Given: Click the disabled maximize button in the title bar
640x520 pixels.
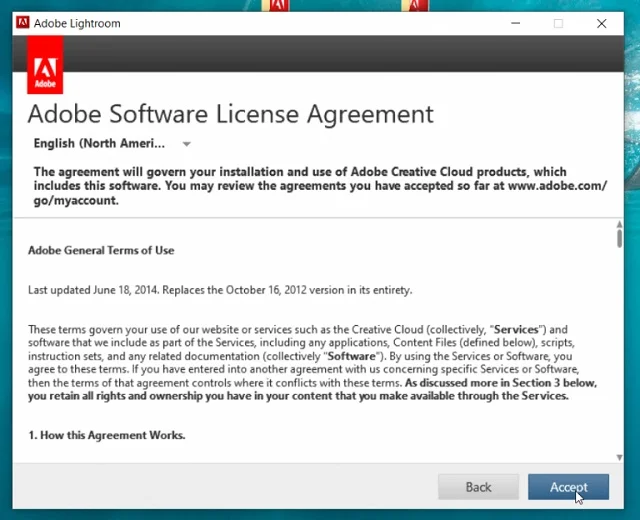Looking at the screenshot, I should coord(558,24).
